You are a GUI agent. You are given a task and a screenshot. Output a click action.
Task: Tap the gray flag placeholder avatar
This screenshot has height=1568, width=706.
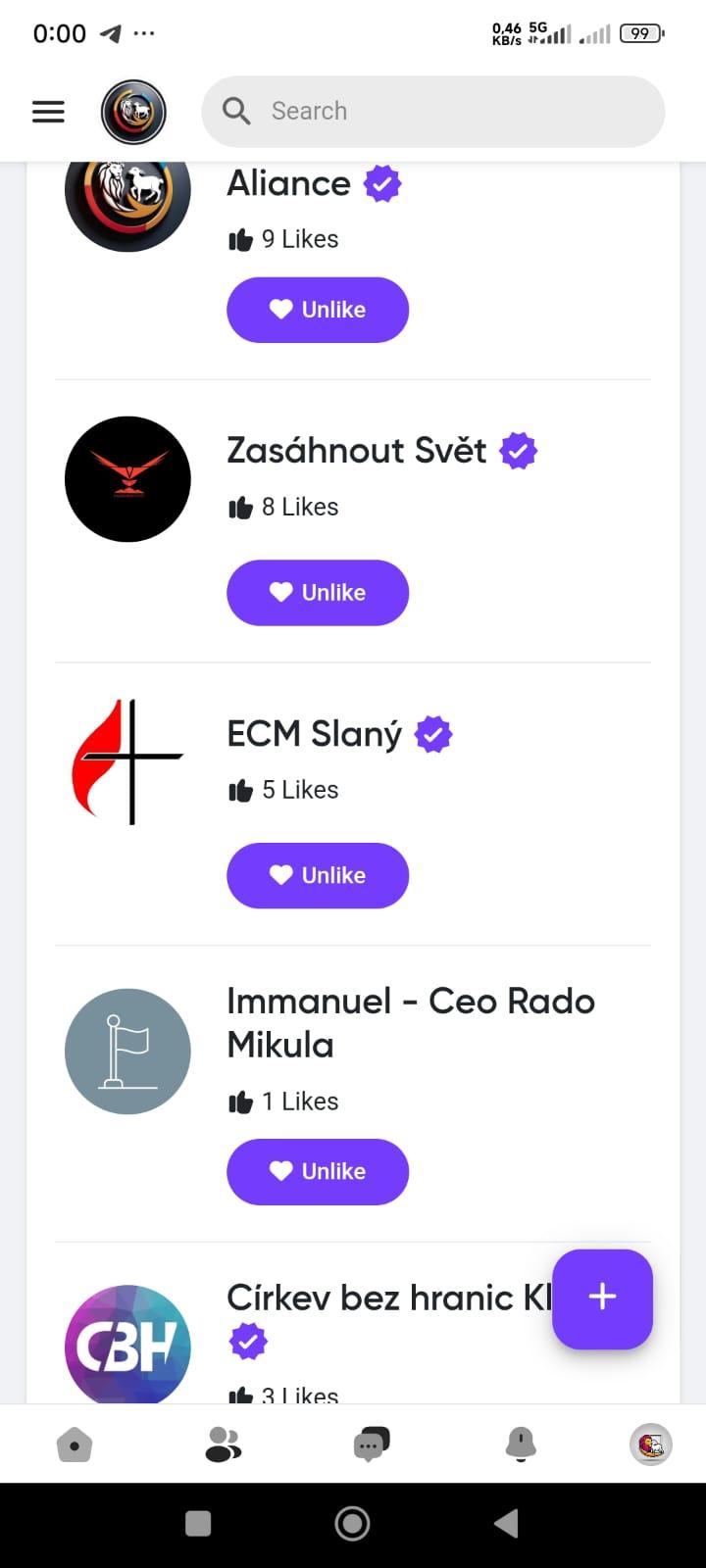coord(127,1052)
